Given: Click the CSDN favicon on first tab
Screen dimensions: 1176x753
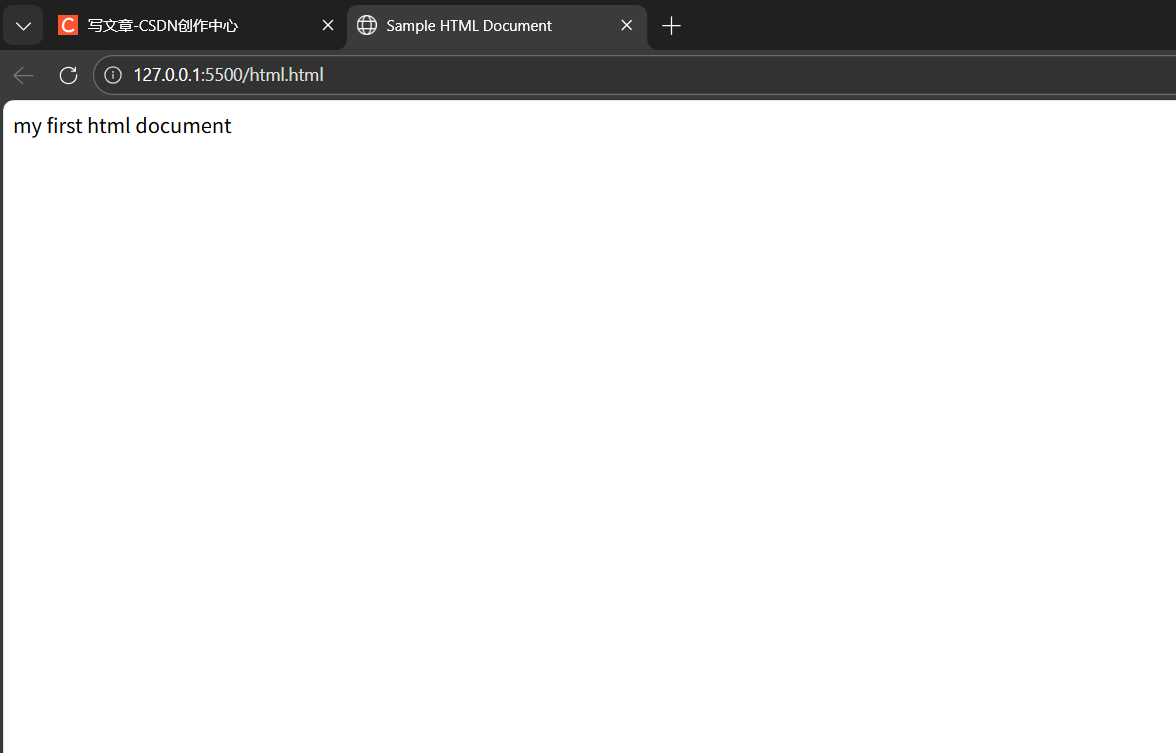Looking at the screenshot, I should (x=68, y=26).
